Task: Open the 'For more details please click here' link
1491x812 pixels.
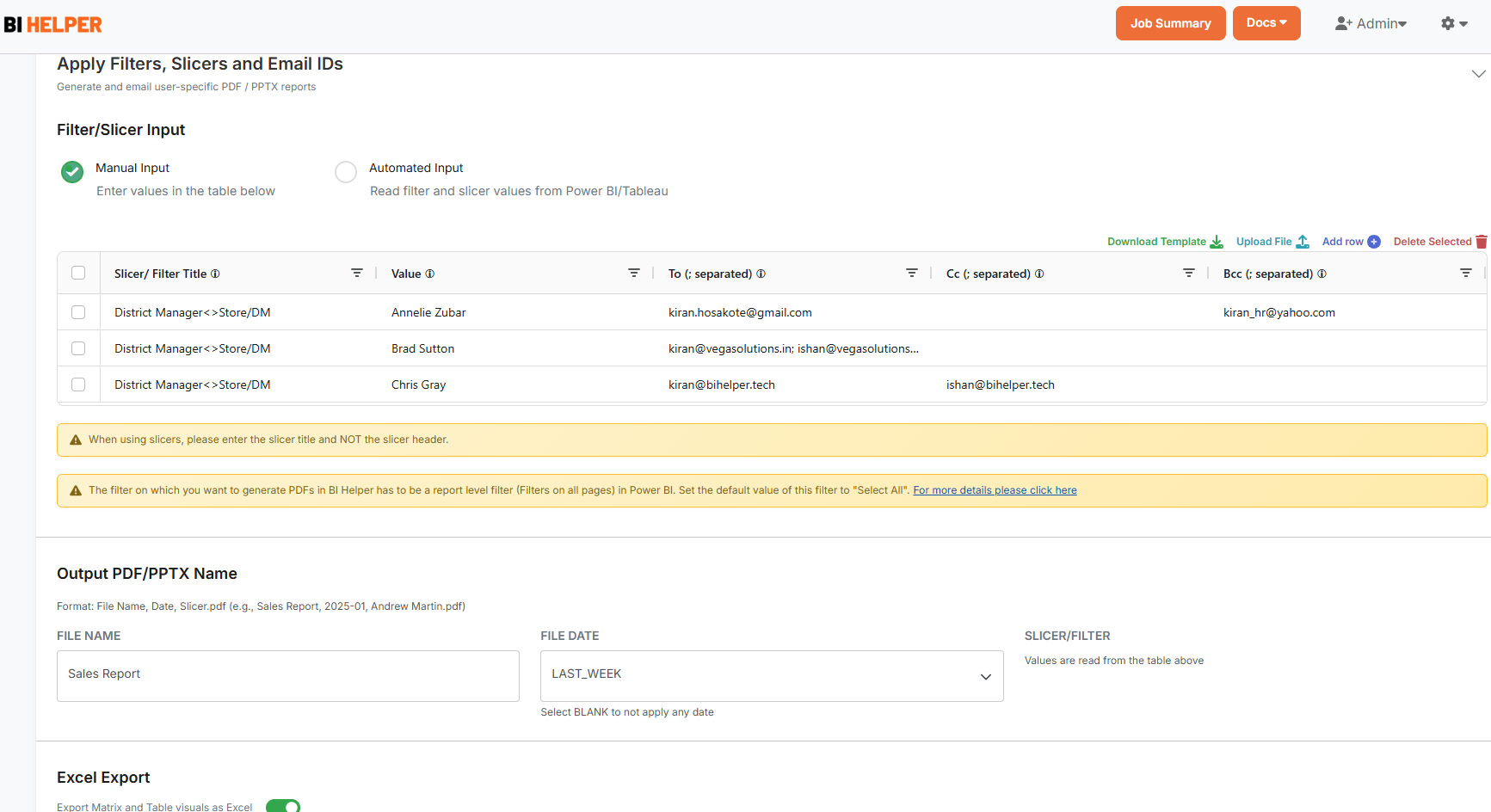Action: [995, 490]
